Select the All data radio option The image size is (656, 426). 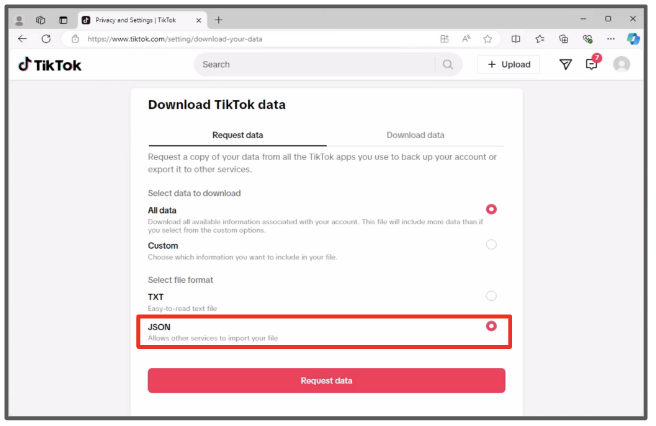point(491,209)
